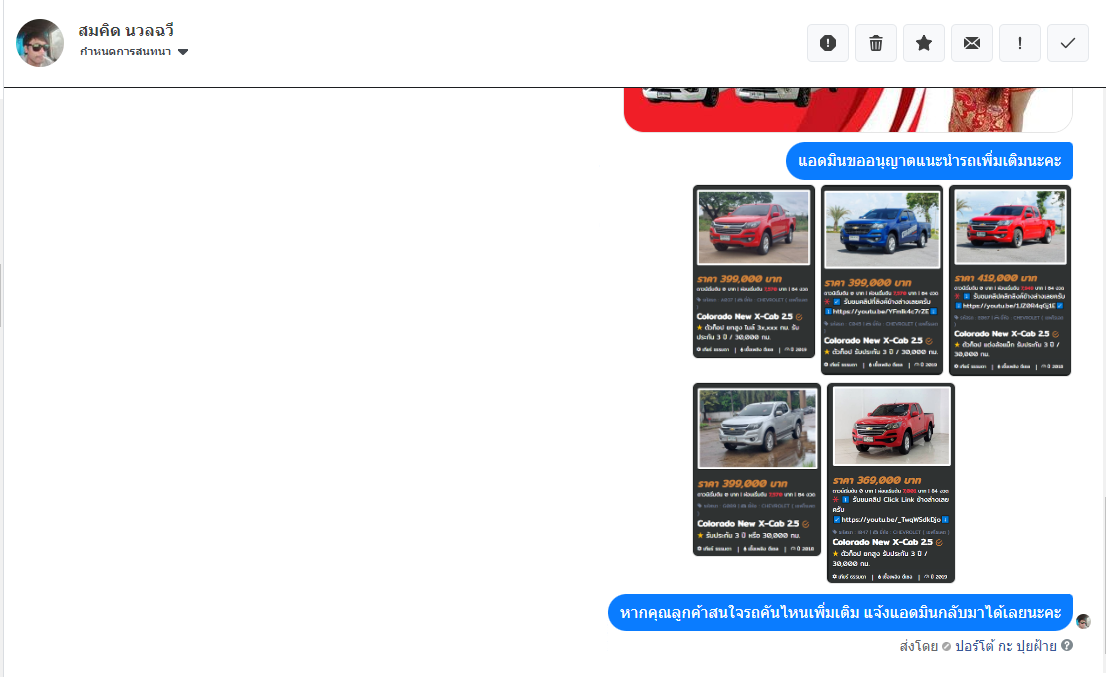Delete the conversation with trash icon
1106x677 pixels.
click(x=876, y=43)
